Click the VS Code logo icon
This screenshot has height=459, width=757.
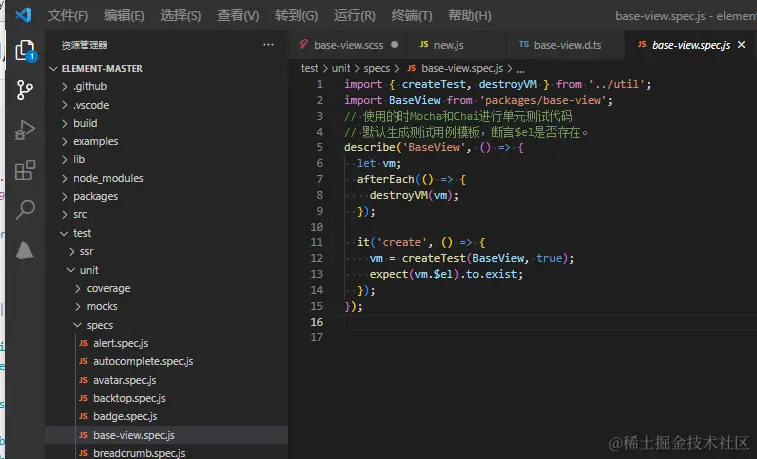pyautogui.click(x=23, y=15)
